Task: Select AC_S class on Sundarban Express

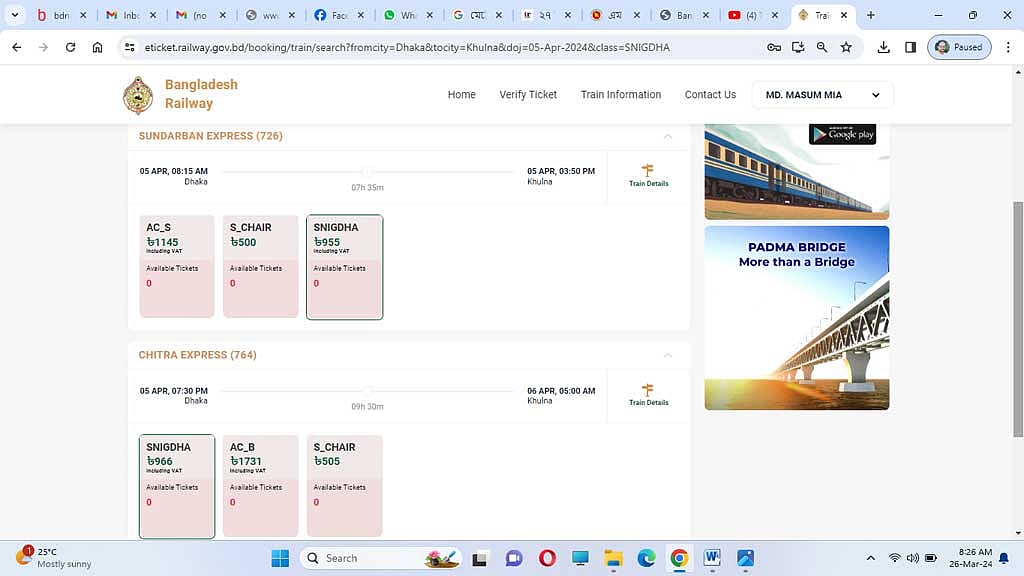Action: (177, 266)
